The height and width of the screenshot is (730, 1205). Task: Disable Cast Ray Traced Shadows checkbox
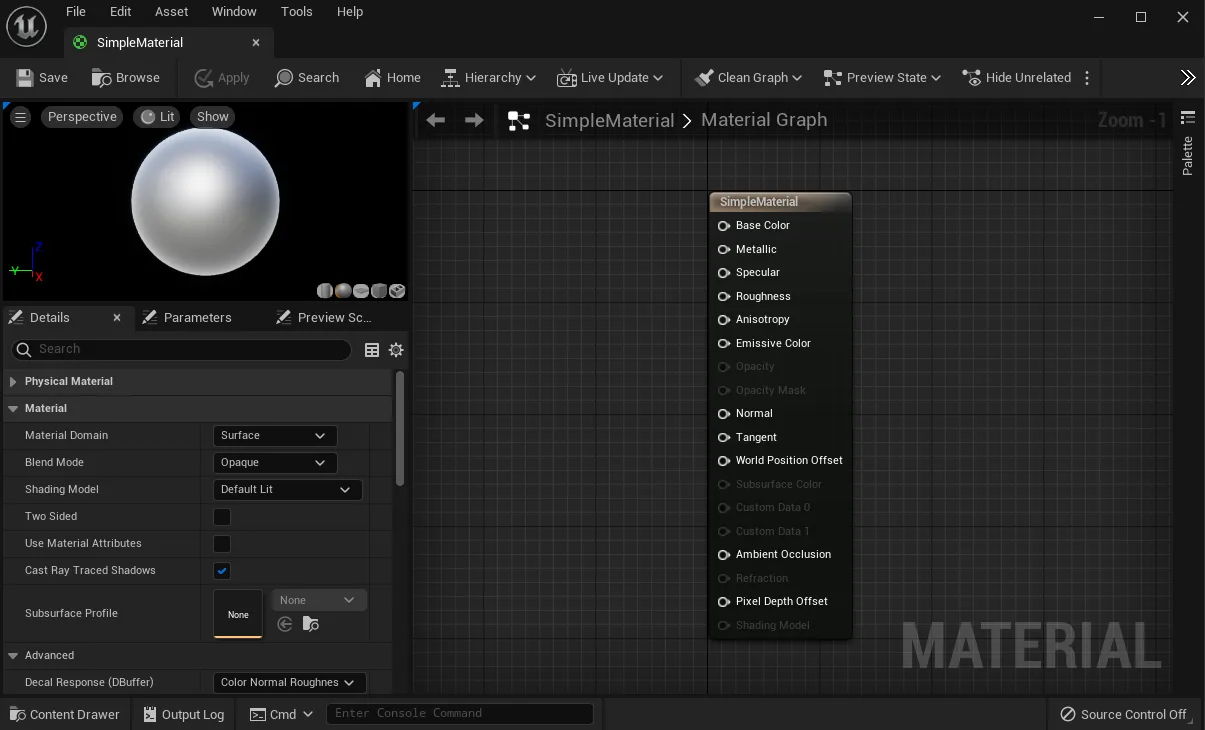[222, 571]
